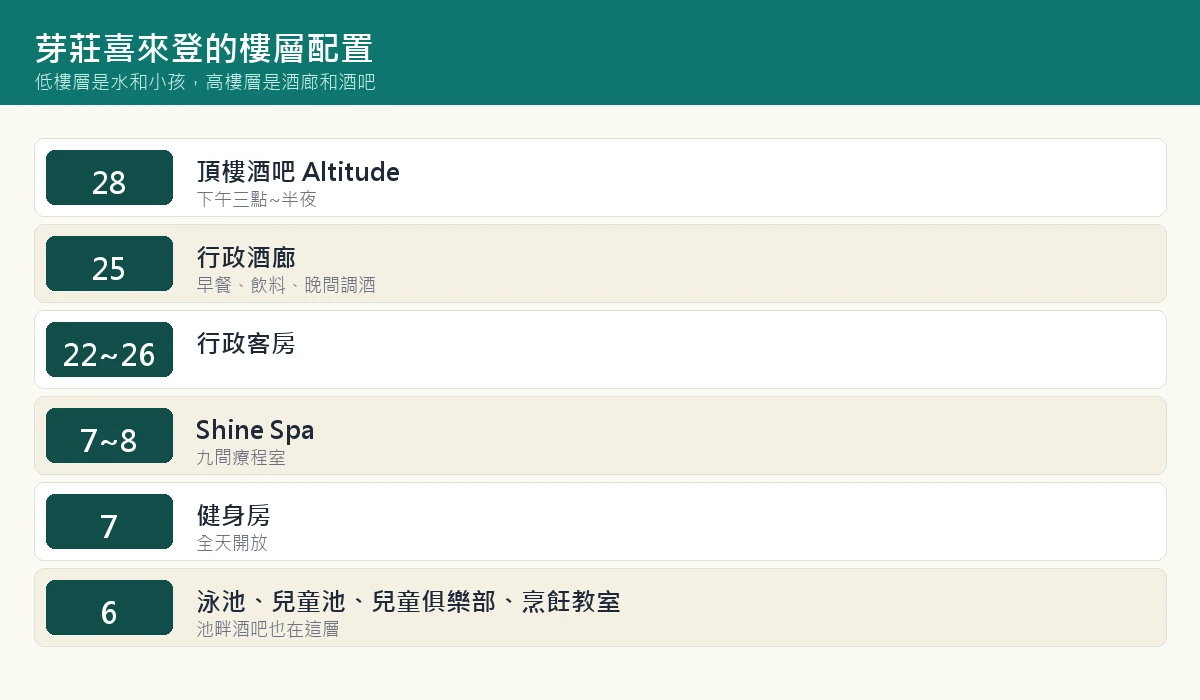
Task: Click the 下午三點~半夜 hours text
Action: pyautogui.click(x=257, y=199)
